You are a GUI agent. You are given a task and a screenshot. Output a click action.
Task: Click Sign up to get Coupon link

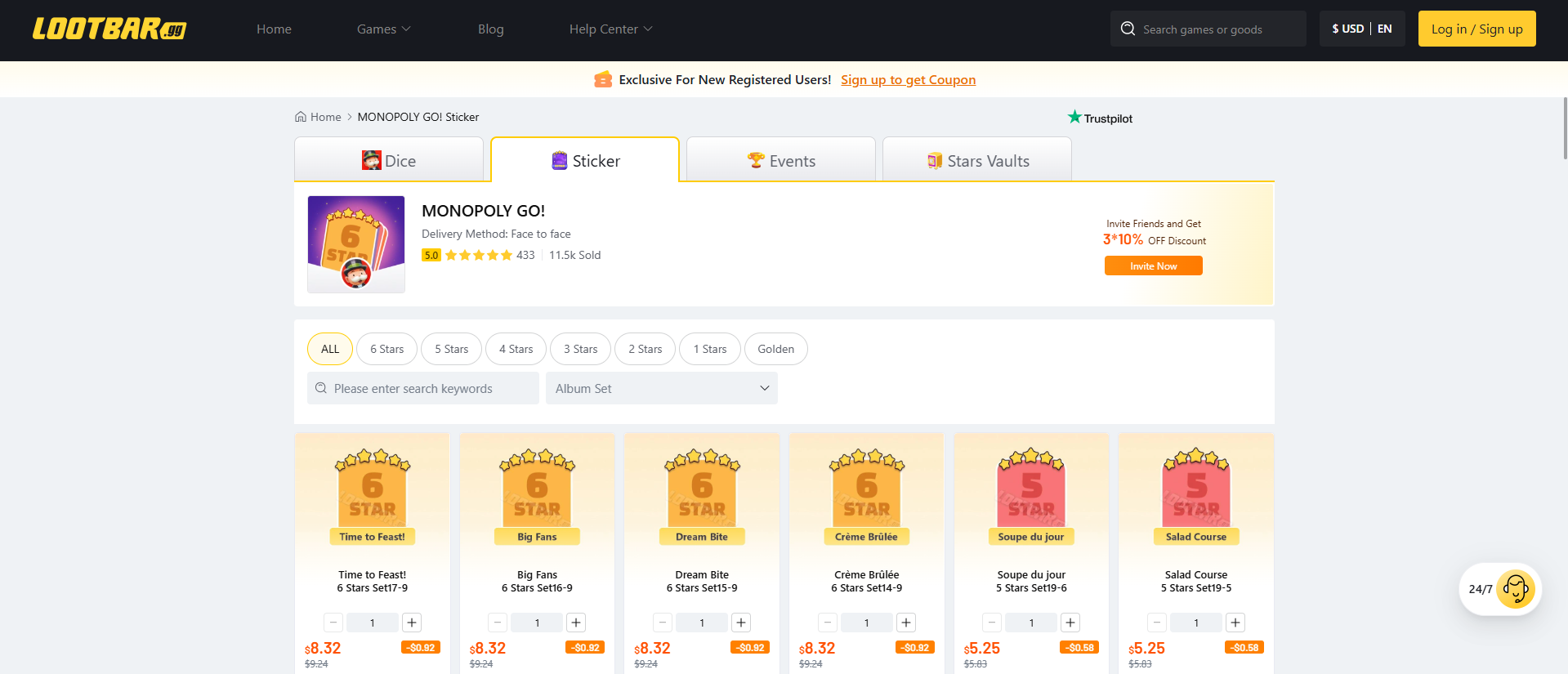[908, 80]
